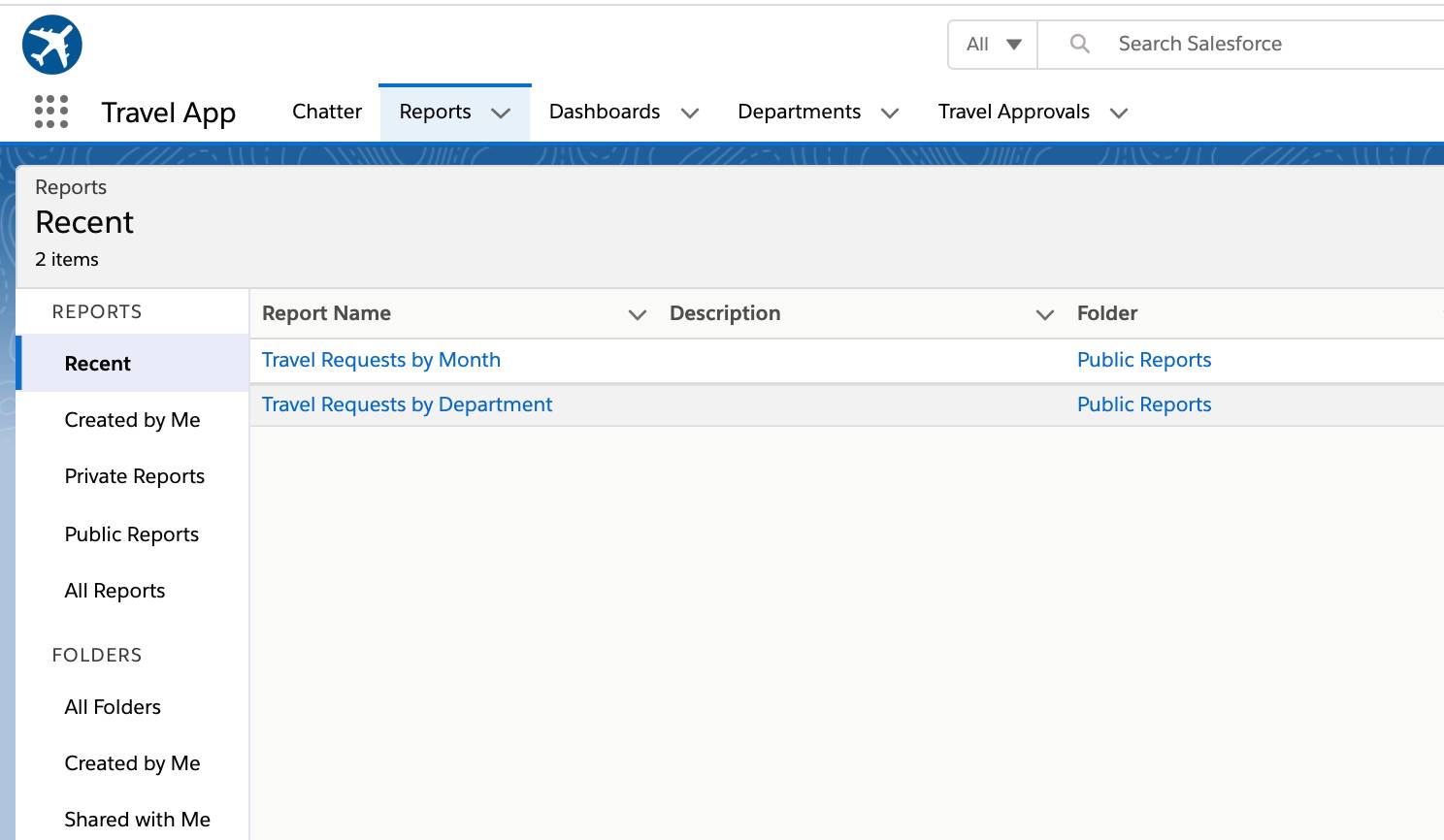The width and height of the screenshot is (1444, 840).
Task: Expand the Travel Approvals tab chevron
Action: [1119, 113]
